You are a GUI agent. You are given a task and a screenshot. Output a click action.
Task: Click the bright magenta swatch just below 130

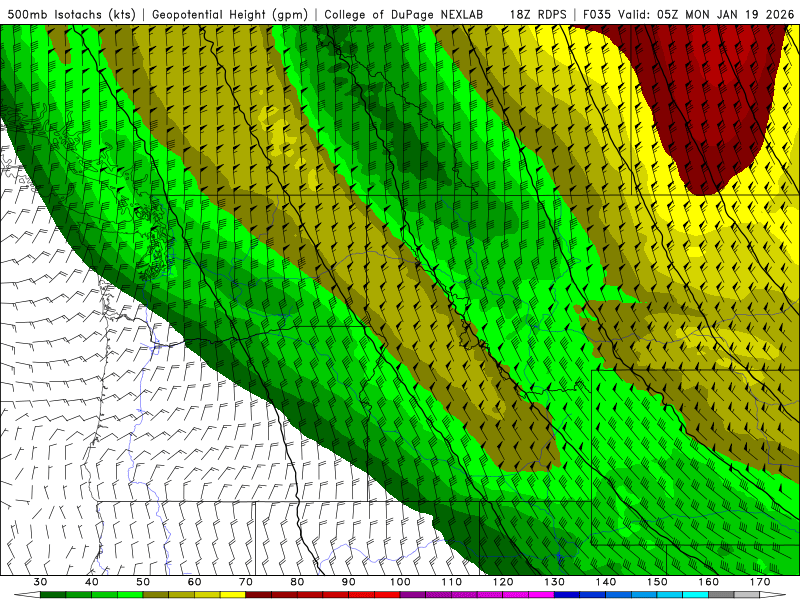(541, 595)
